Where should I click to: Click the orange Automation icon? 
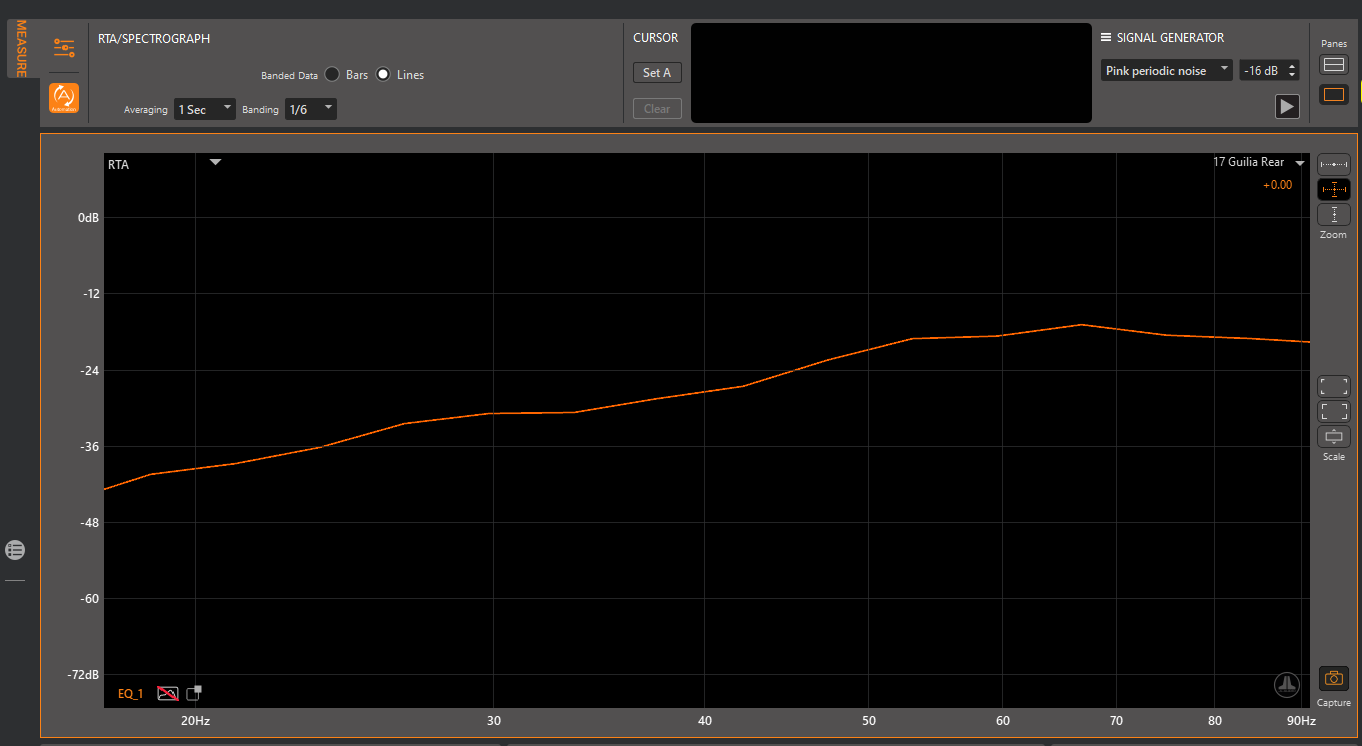tap(64, 97)
